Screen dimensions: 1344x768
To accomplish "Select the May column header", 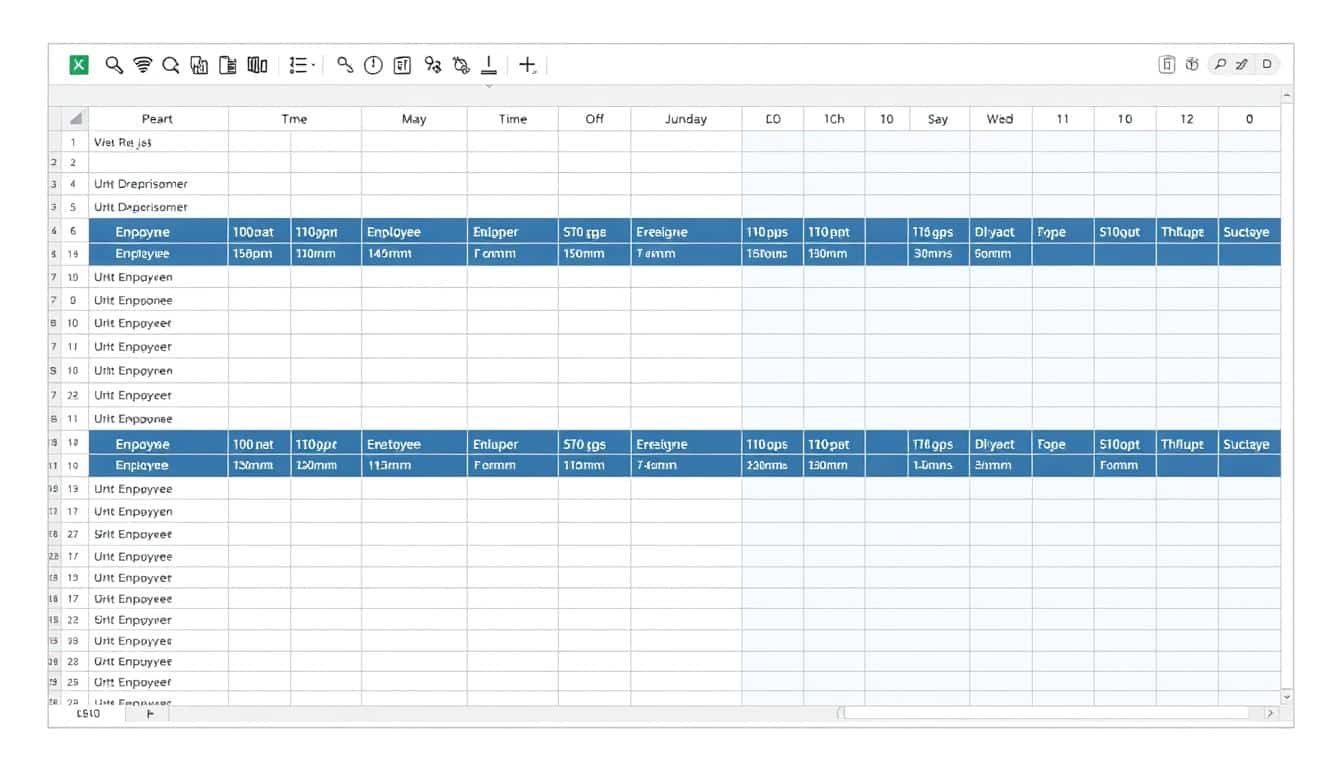I will (414, 118).
